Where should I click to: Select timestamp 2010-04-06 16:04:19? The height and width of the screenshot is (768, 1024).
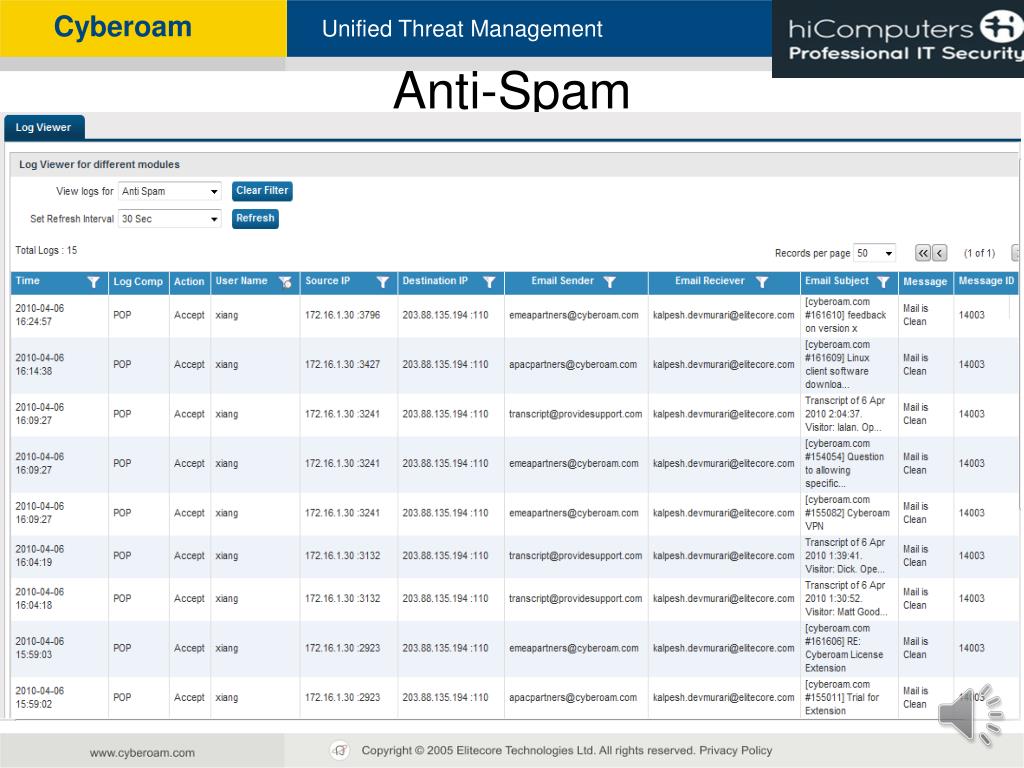(x=40, y=556)
